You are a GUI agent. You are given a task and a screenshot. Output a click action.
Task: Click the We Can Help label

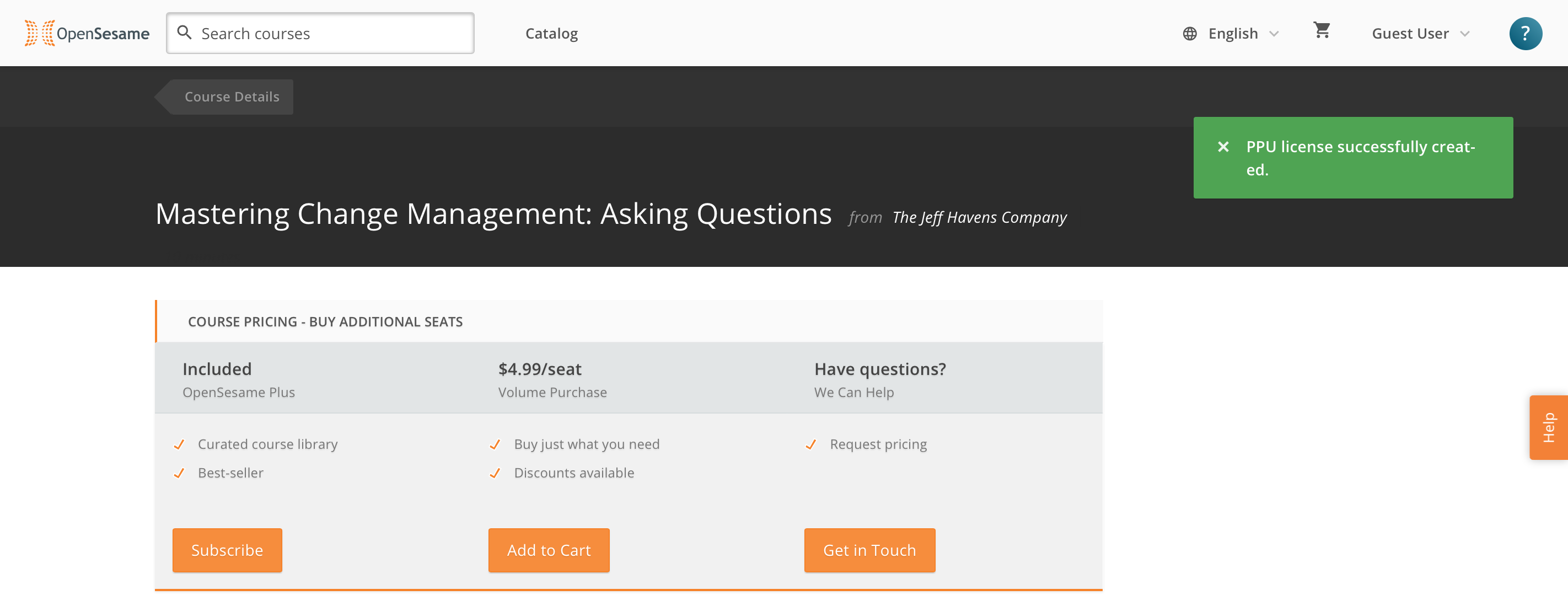point(854,393)
